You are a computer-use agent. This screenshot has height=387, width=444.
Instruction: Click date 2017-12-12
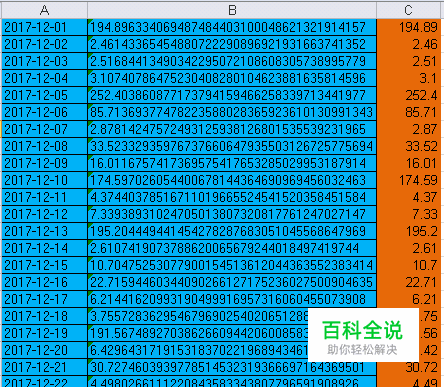[44, 214]
